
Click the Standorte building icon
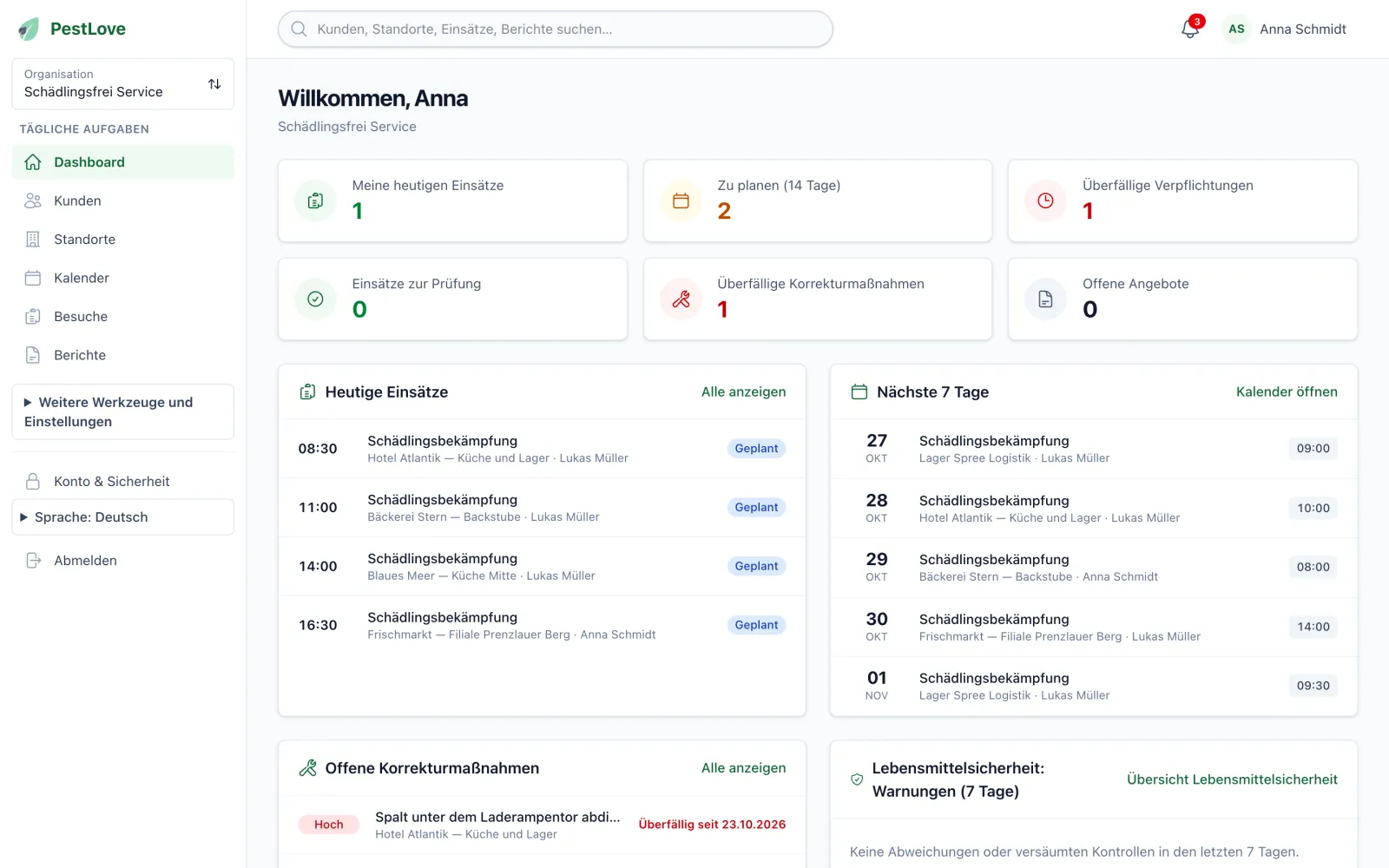pyautogui.click(x=33, y=240)
